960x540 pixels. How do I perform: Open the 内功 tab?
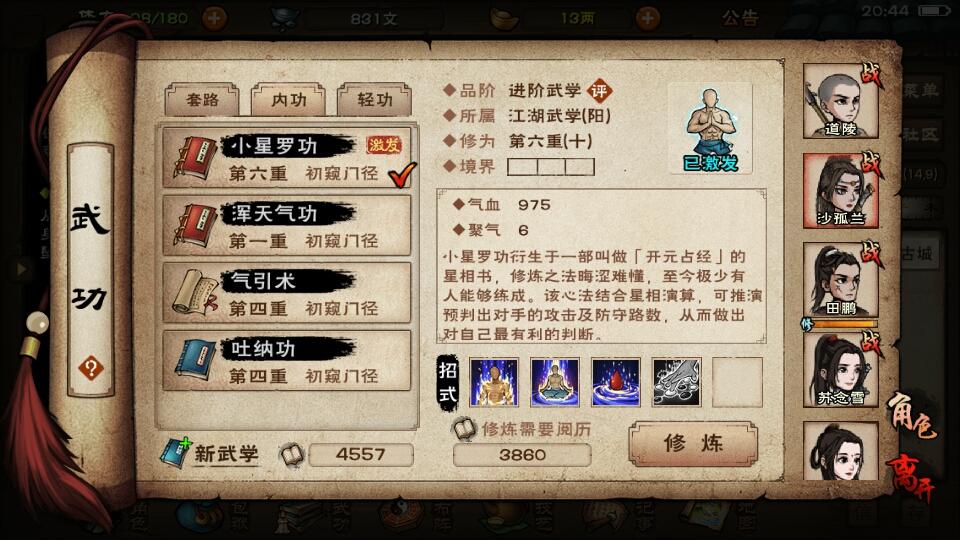coord(288,99)
